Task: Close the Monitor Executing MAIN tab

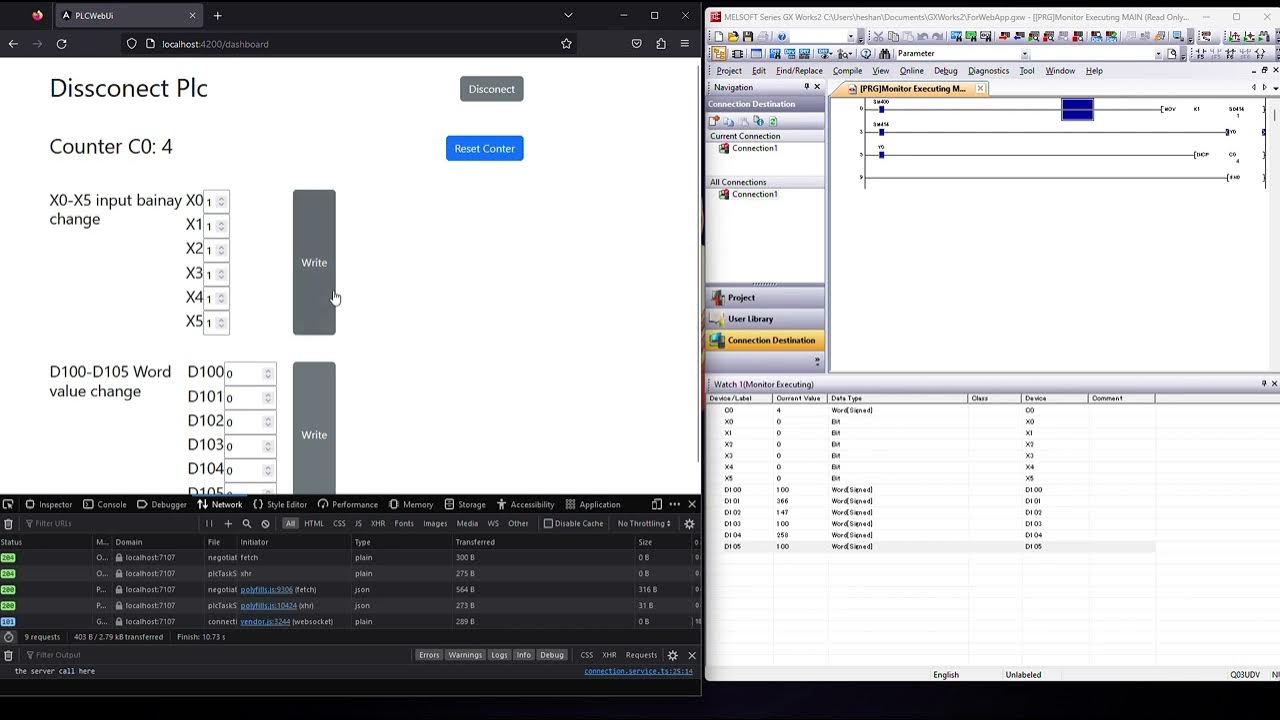Action: pyautogui.click(x=980, y=89)
